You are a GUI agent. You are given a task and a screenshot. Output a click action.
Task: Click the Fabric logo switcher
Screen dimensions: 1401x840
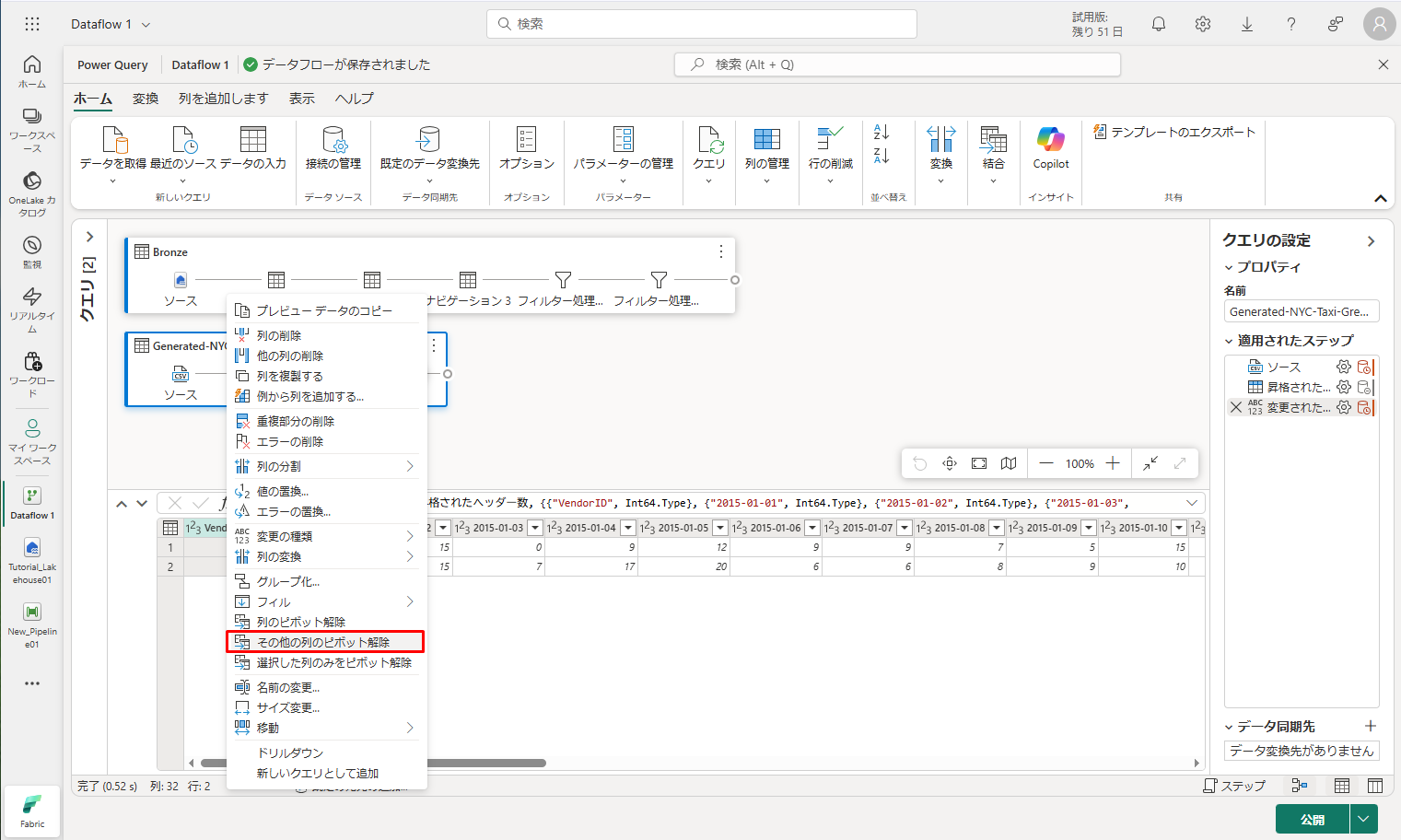32,811
